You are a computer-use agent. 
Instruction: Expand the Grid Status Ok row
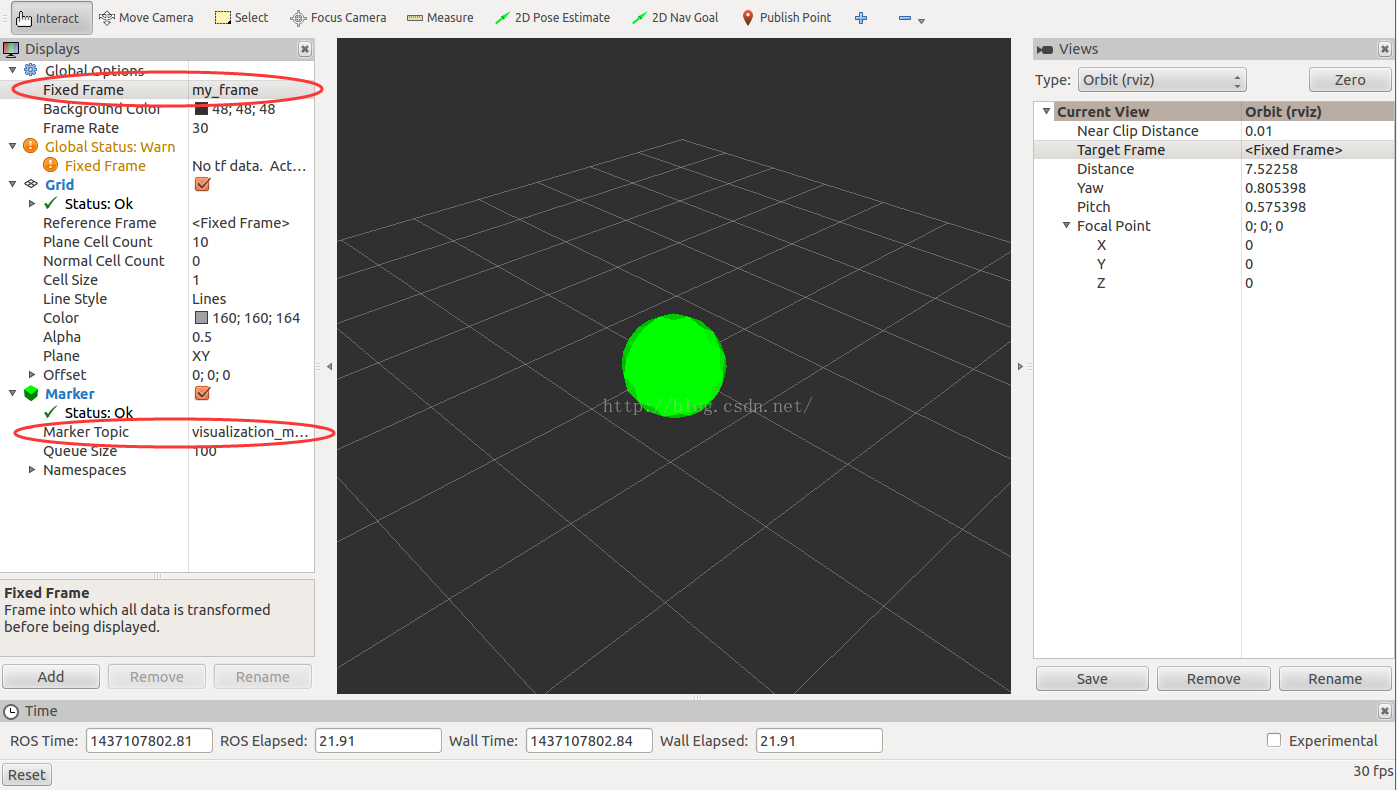tap(32, 203)
